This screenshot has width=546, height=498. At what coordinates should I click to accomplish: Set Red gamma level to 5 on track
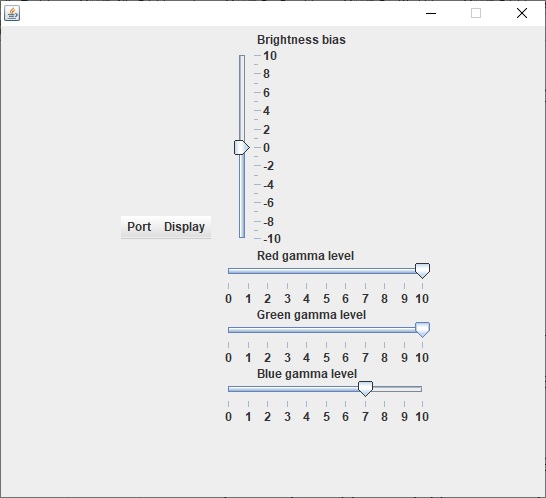point(326,271)
